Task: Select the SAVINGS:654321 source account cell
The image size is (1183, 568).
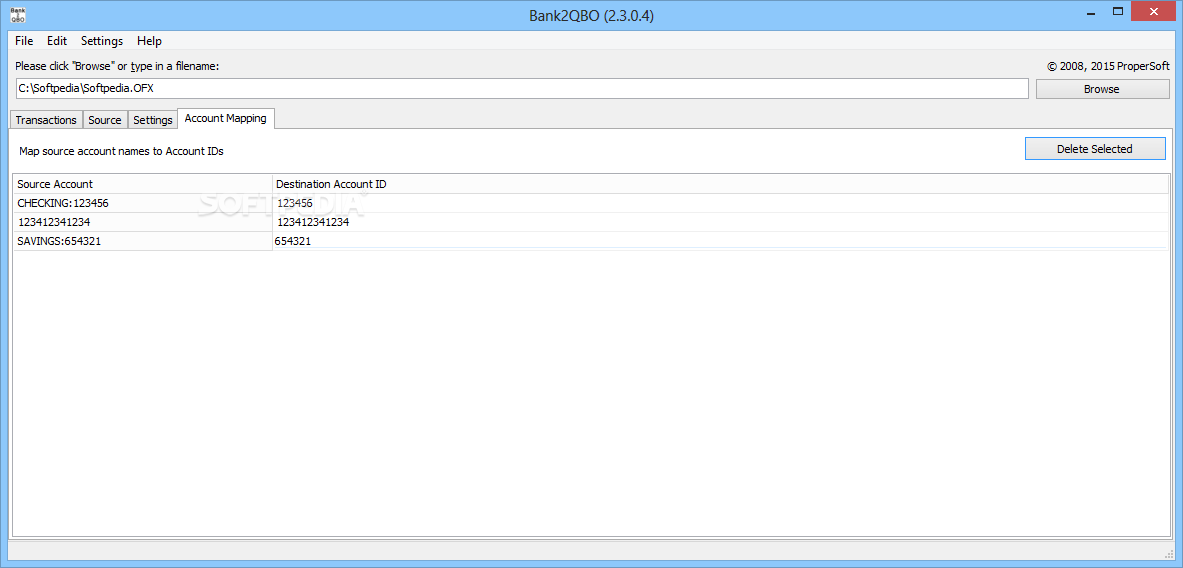Action: click(143, 241)
